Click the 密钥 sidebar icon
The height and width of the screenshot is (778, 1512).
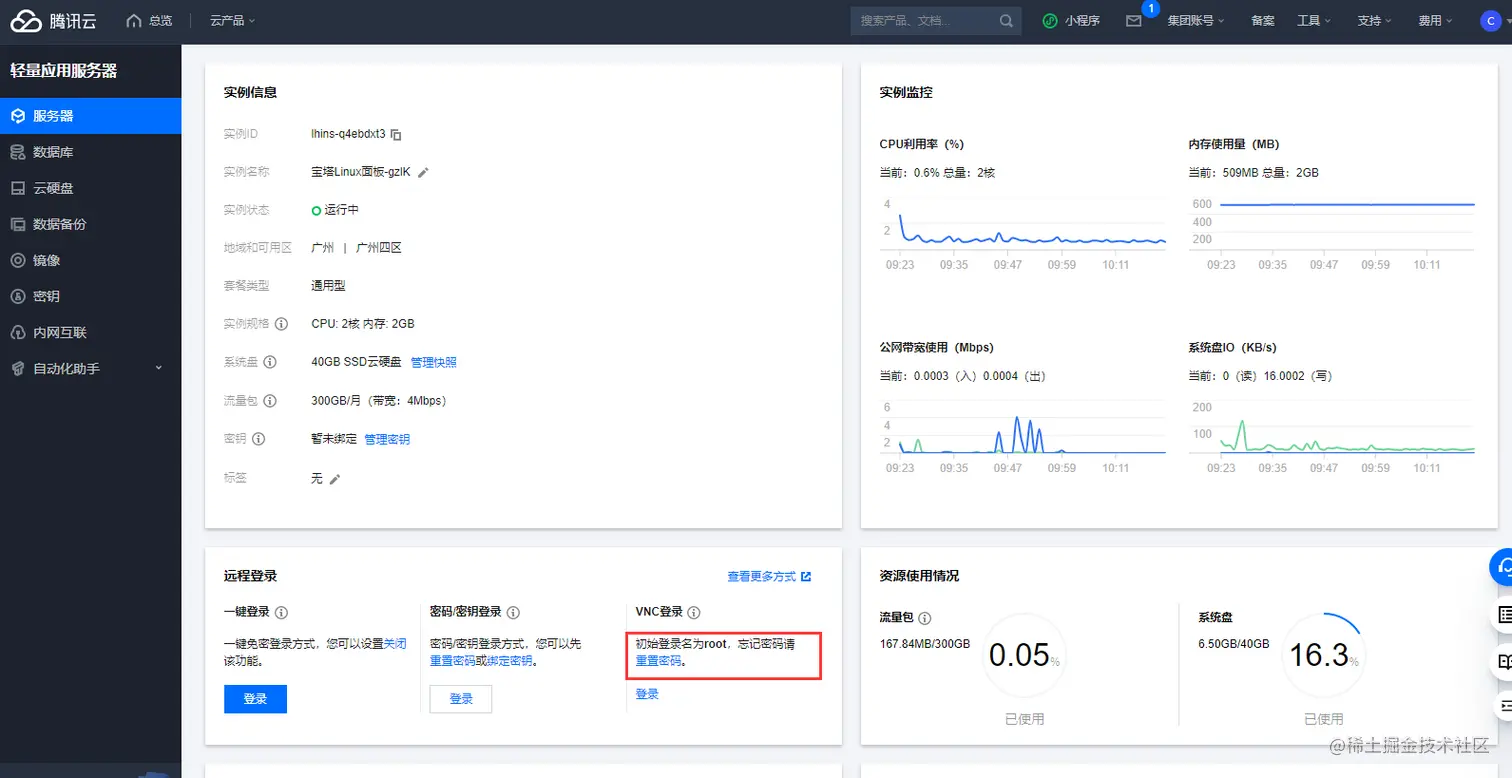tap(17, 296)
